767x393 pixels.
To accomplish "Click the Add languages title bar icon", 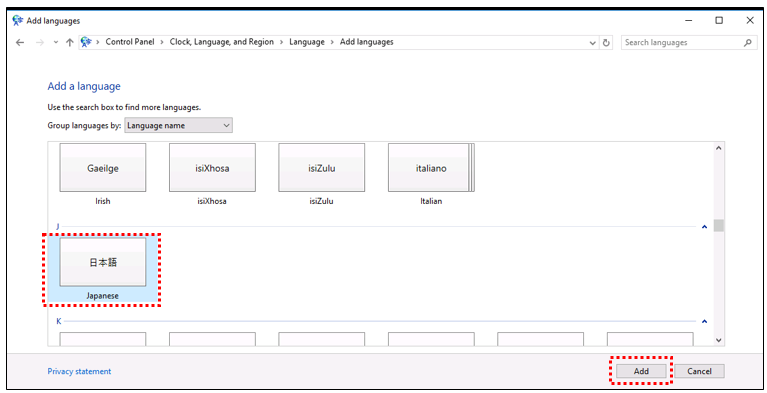I will (x=18, y=21).
